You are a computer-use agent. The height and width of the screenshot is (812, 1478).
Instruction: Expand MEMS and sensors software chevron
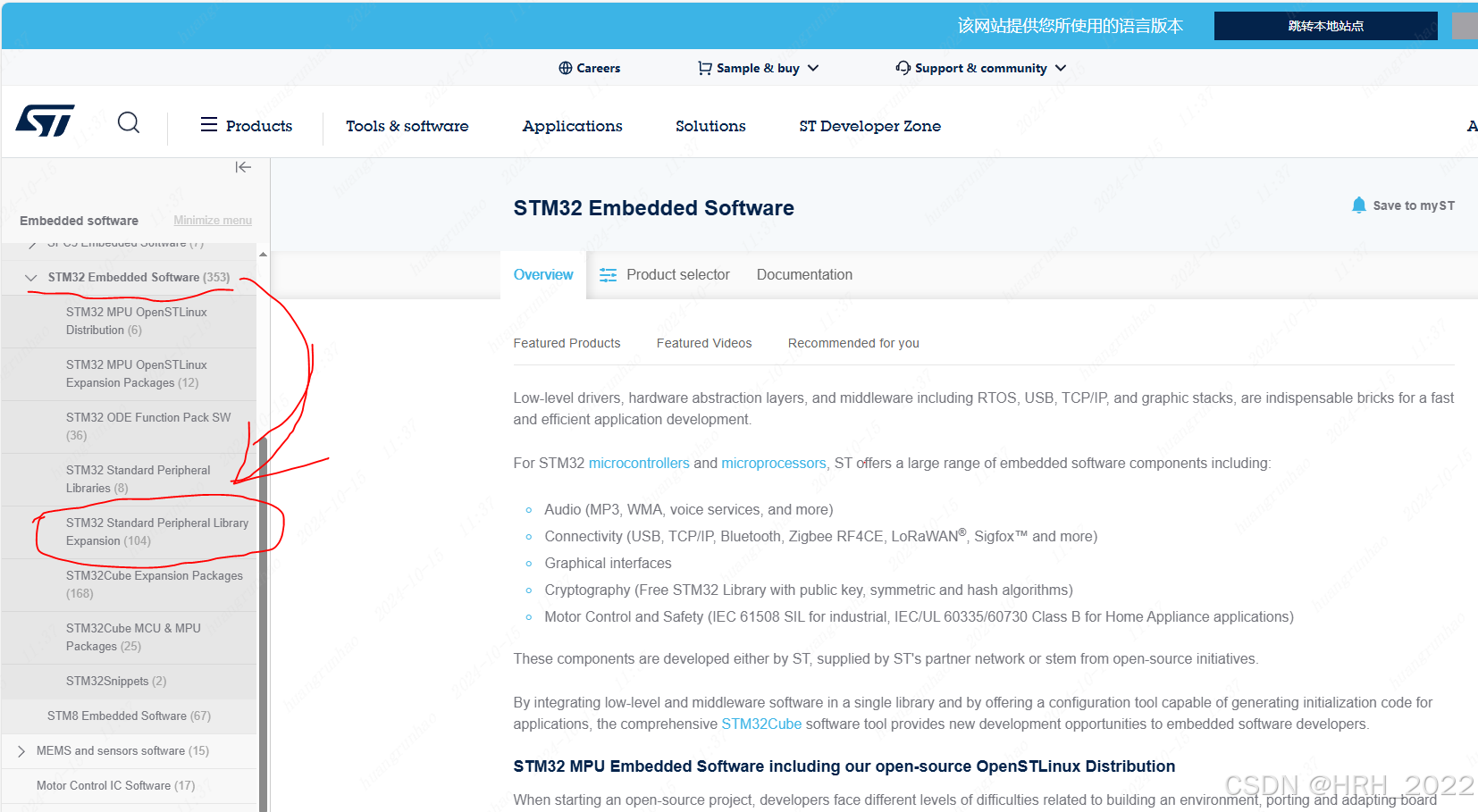pyautogui.click(x=21, y=751)
